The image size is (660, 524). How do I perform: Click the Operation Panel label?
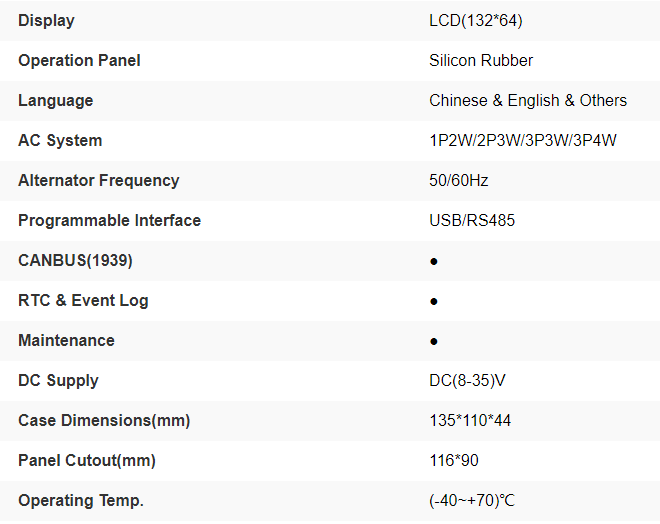(79, 60)
